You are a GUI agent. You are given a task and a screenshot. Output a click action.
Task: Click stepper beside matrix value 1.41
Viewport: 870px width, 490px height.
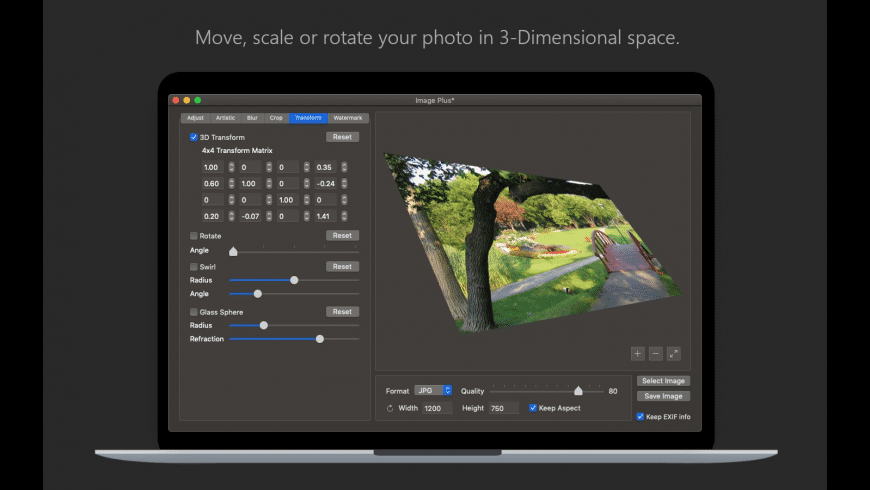(344, 216)
